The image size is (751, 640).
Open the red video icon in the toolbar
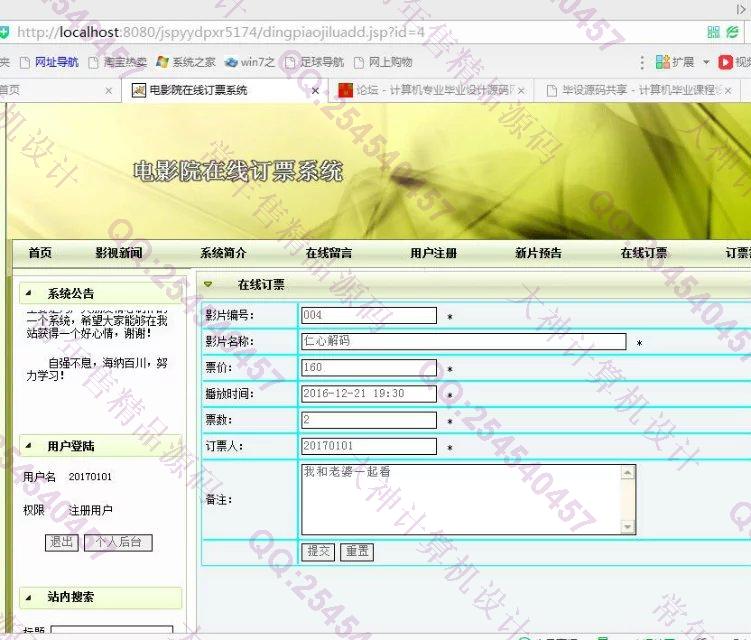(725, 62)
